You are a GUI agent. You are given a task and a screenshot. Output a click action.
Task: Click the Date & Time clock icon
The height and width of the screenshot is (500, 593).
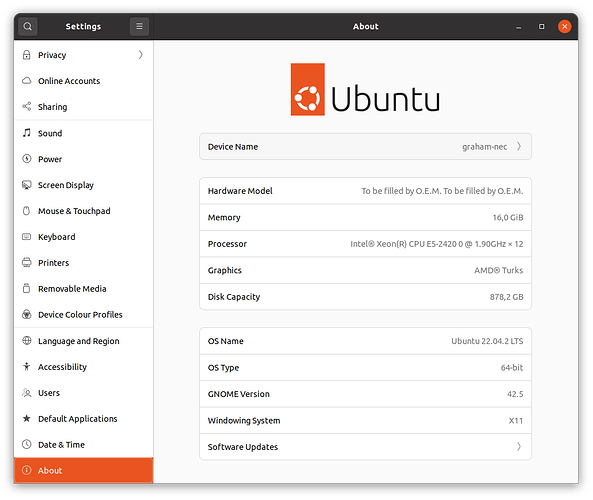point(26,444)
